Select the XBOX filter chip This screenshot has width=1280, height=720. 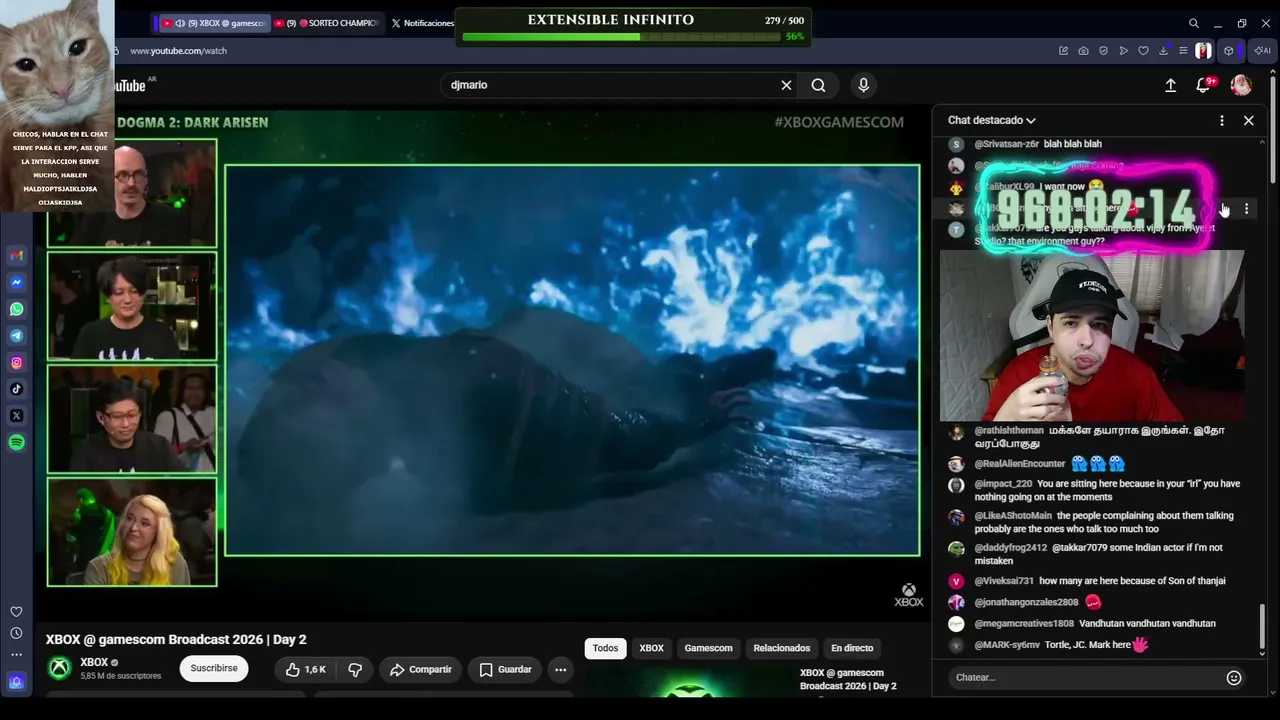[651, 648]
